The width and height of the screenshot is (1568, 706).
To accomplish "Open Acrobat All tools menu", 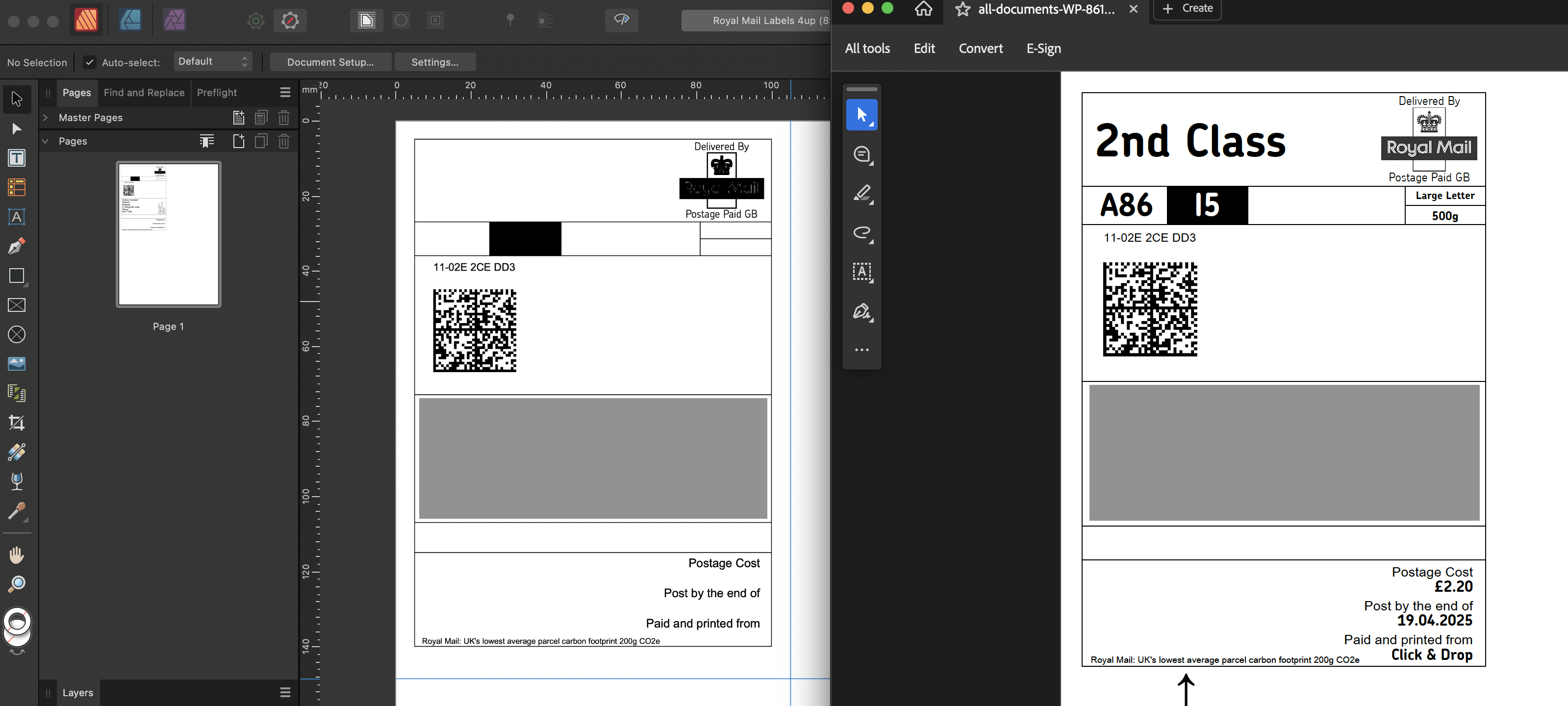I will [867, 48].
